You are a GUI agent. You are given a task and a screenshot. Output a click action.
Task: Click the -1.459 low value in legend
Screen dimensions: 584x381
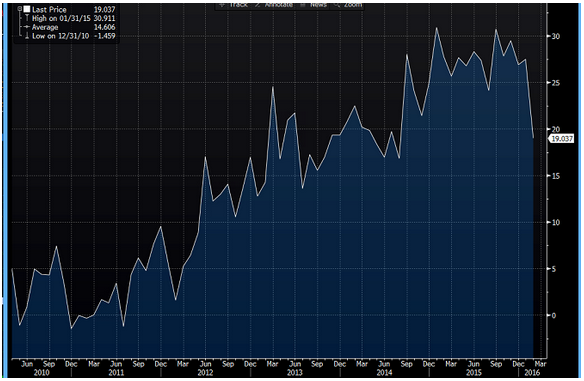click(x=105, y=36)
